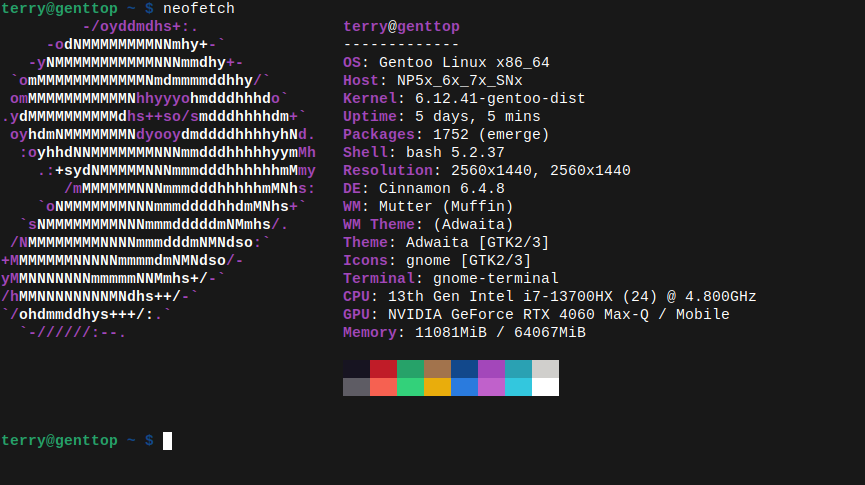Click the Packages: 1752 (emerge) line
This screenshot has width=865, height=485.
point(446,135)
